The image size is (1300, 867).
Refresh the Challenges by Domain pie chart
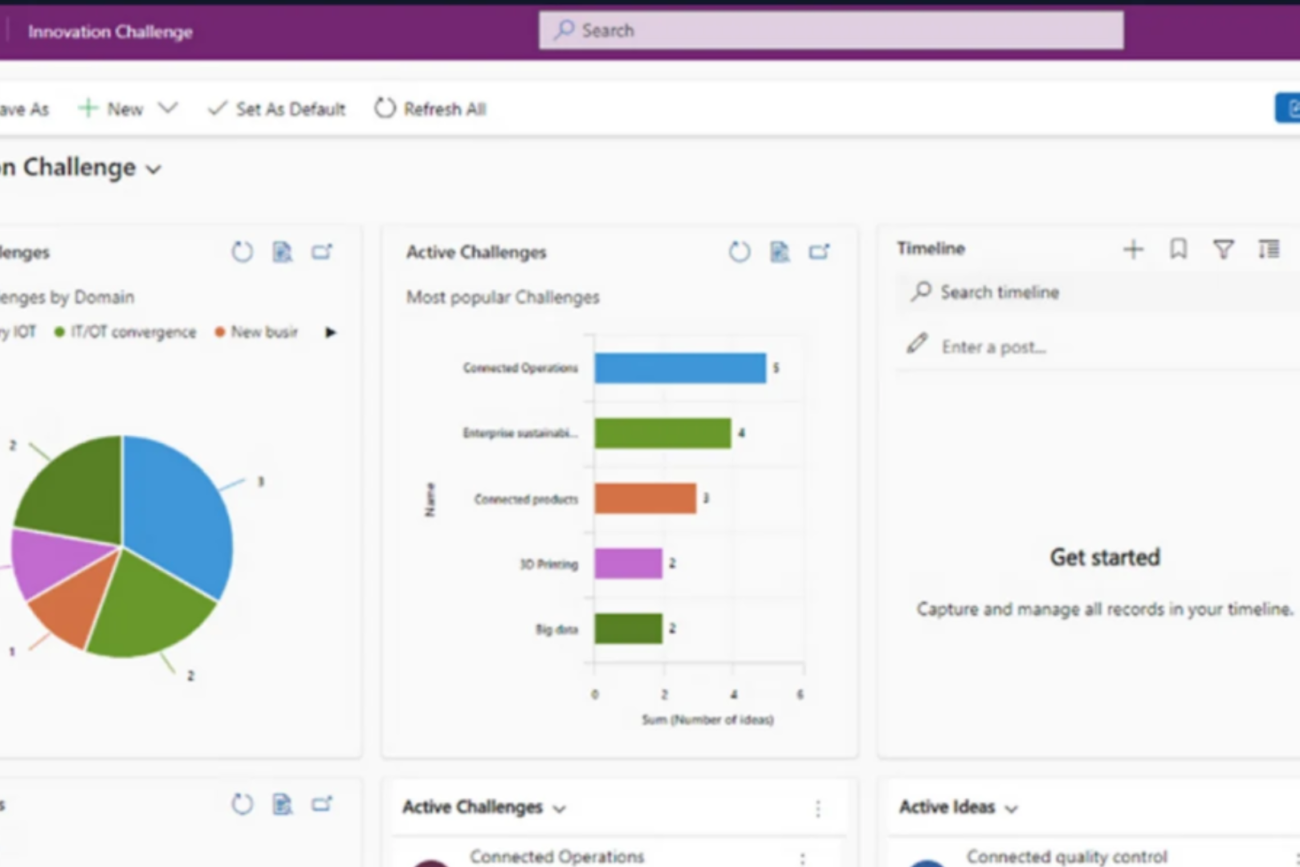point(242,252)
